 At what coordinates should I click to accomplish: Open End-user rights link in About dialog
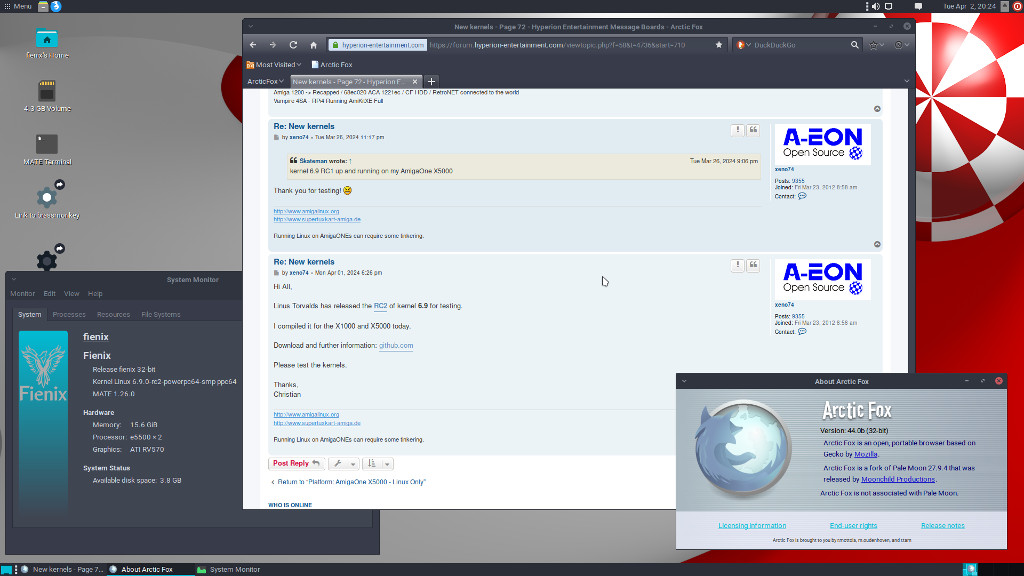pos(854,526)
